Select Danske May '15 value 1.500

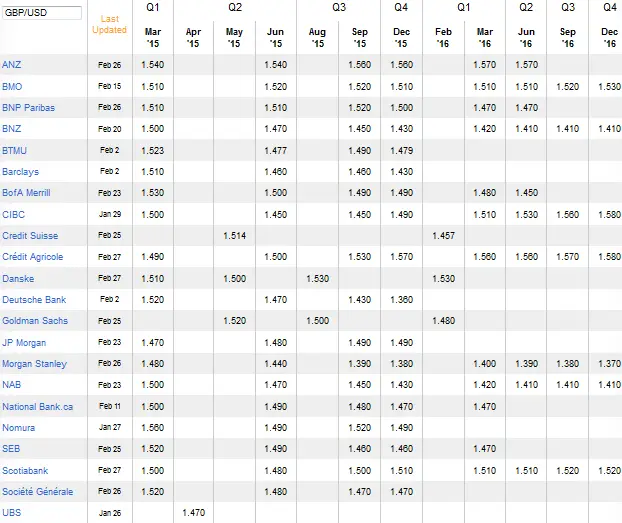coord(234,279)
